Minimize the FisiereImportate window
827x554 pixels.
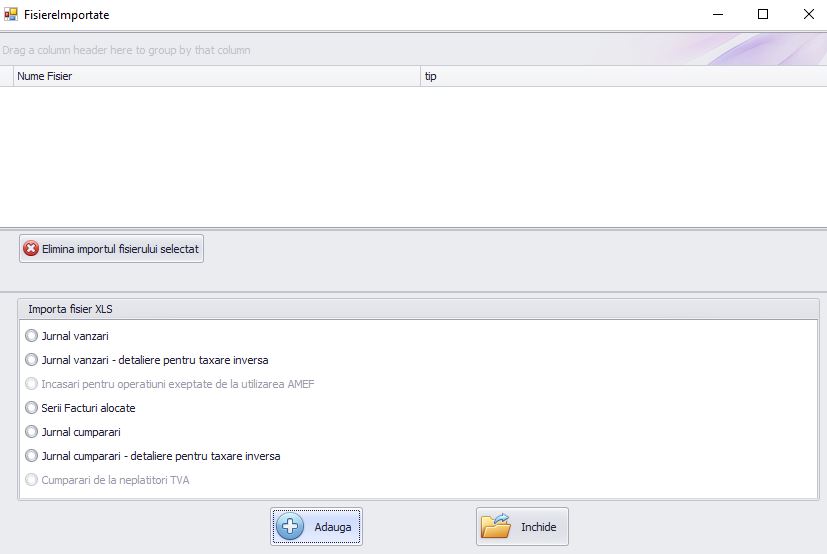coord(717,15)
